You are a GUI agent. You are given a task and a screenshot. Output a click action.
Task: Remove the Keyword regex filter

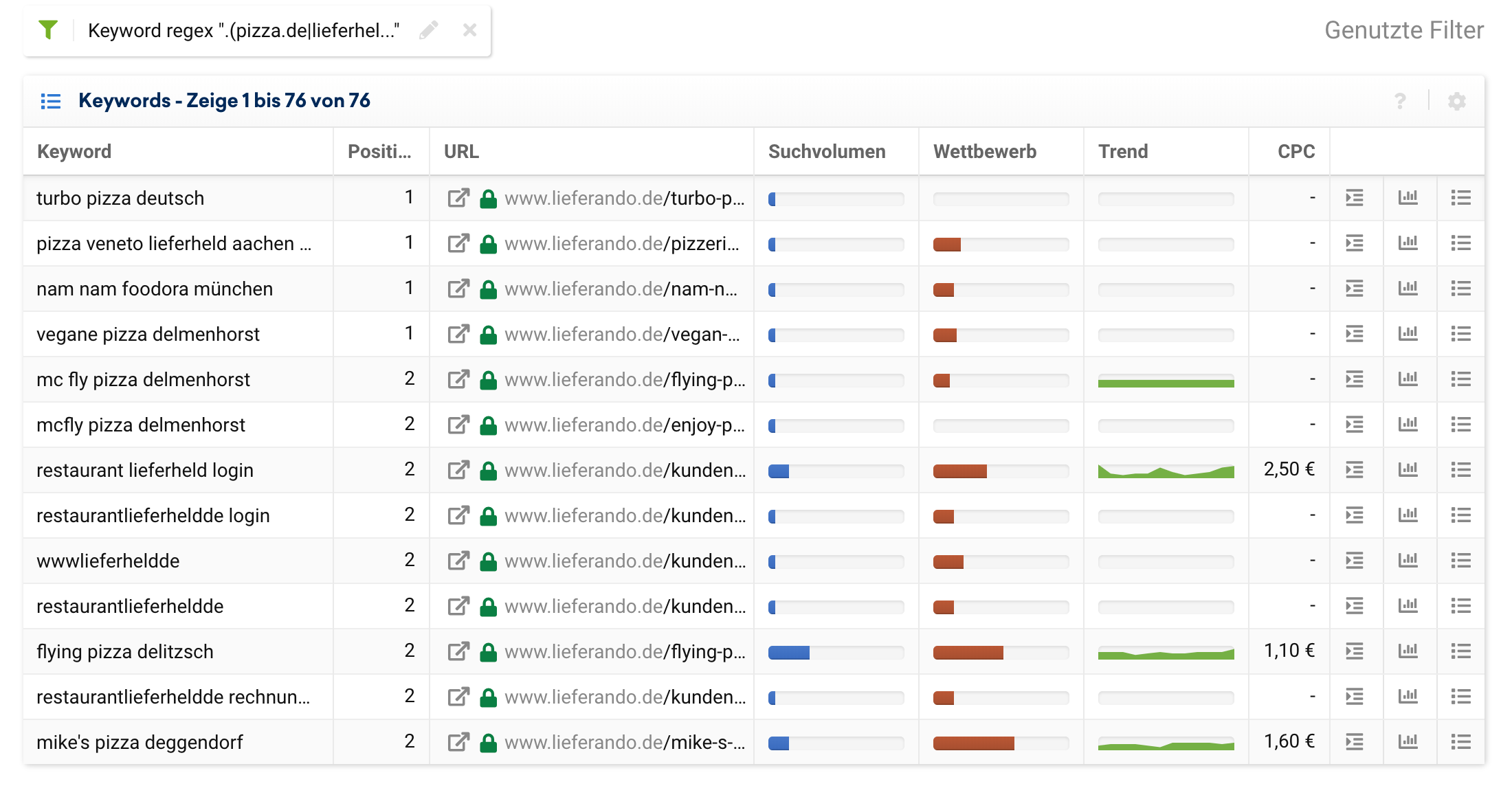[x=470, y=30]
